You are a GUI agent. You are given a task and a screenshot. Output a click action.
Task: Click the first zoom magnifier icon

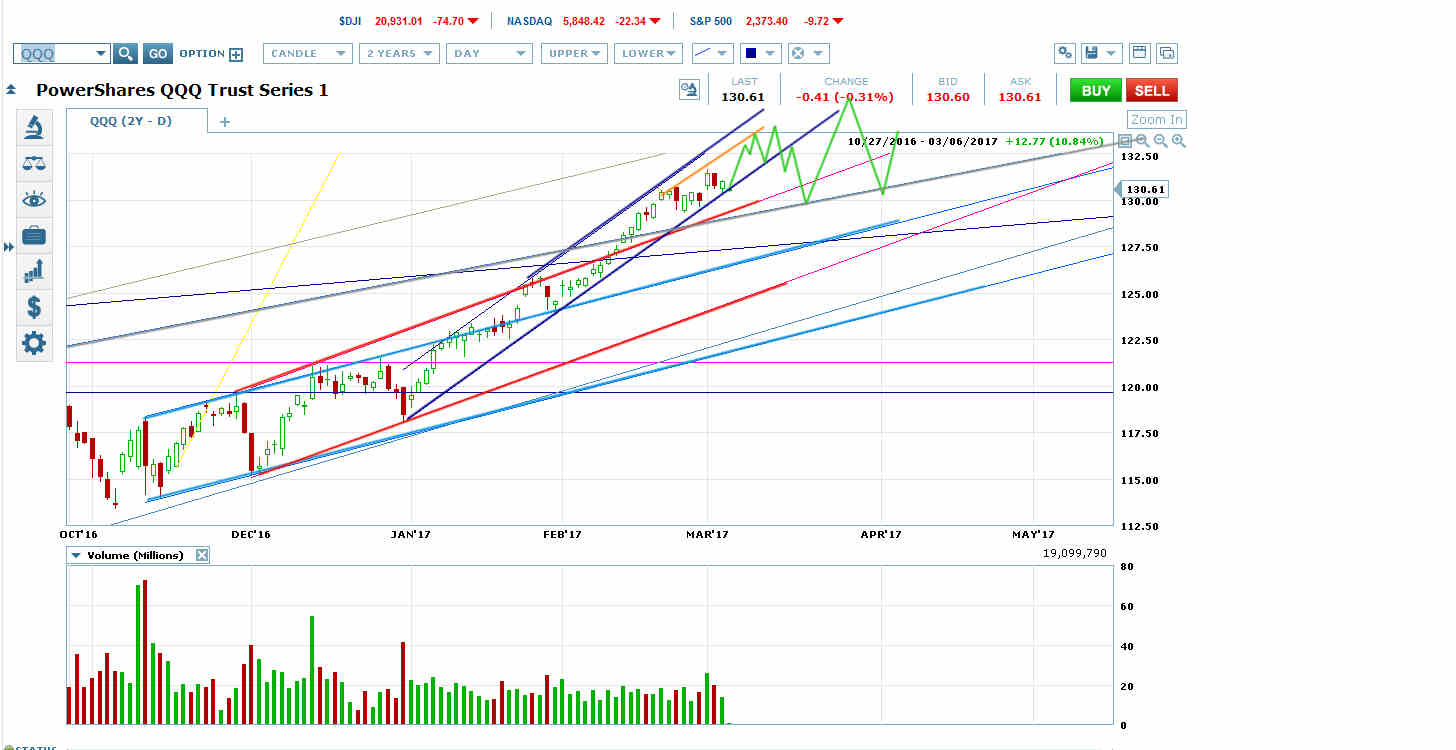pos(1142,141)
